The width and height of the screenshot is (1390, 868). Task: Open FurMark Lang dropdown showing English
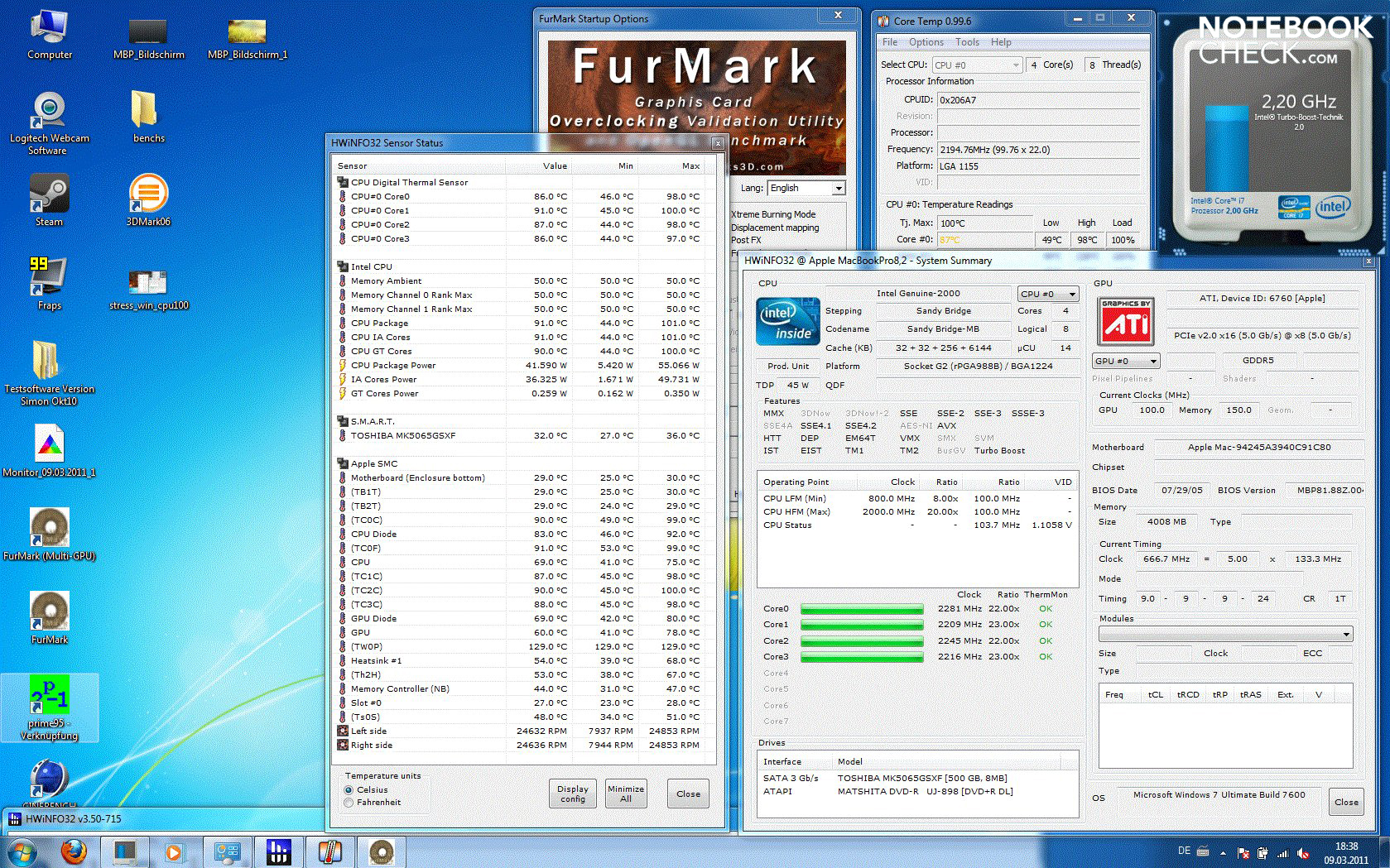[x=806, y=189]
